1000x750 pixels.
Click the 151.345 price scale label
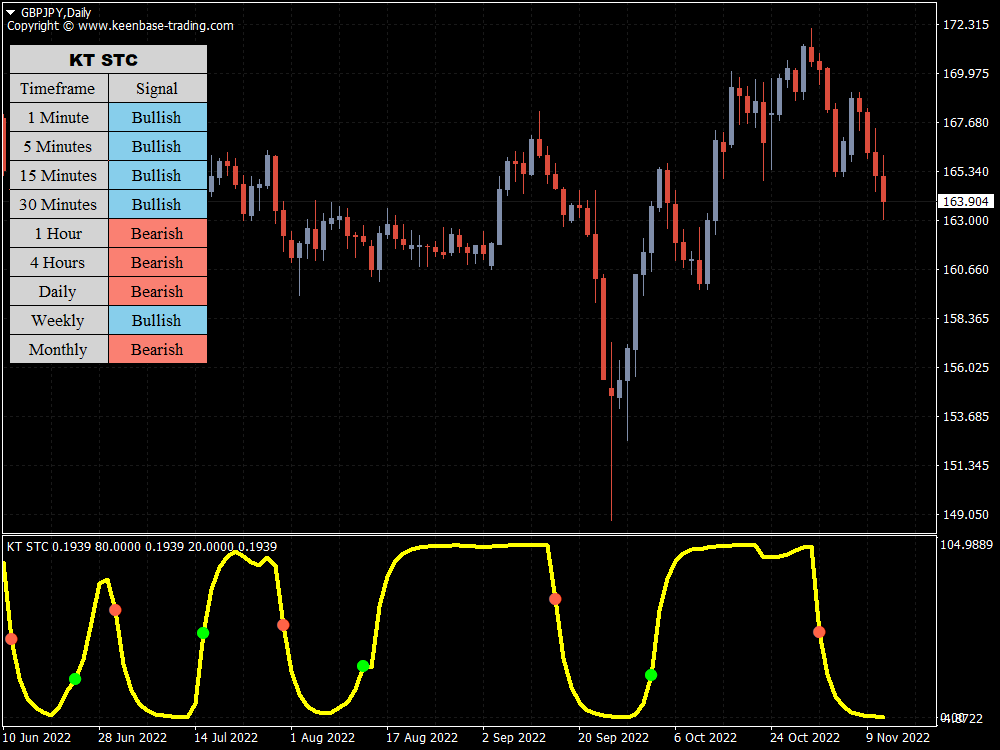click(966, 466)
